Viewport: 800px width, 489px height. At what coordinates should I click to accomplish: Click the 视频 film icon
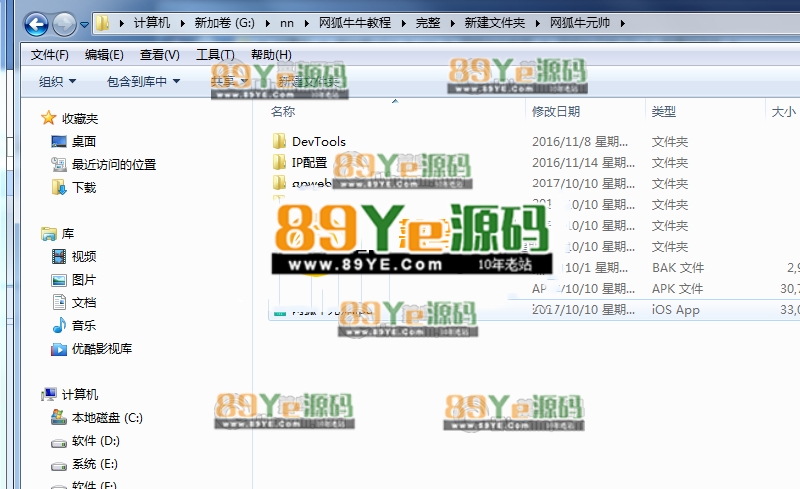click(x=59, y=256)
